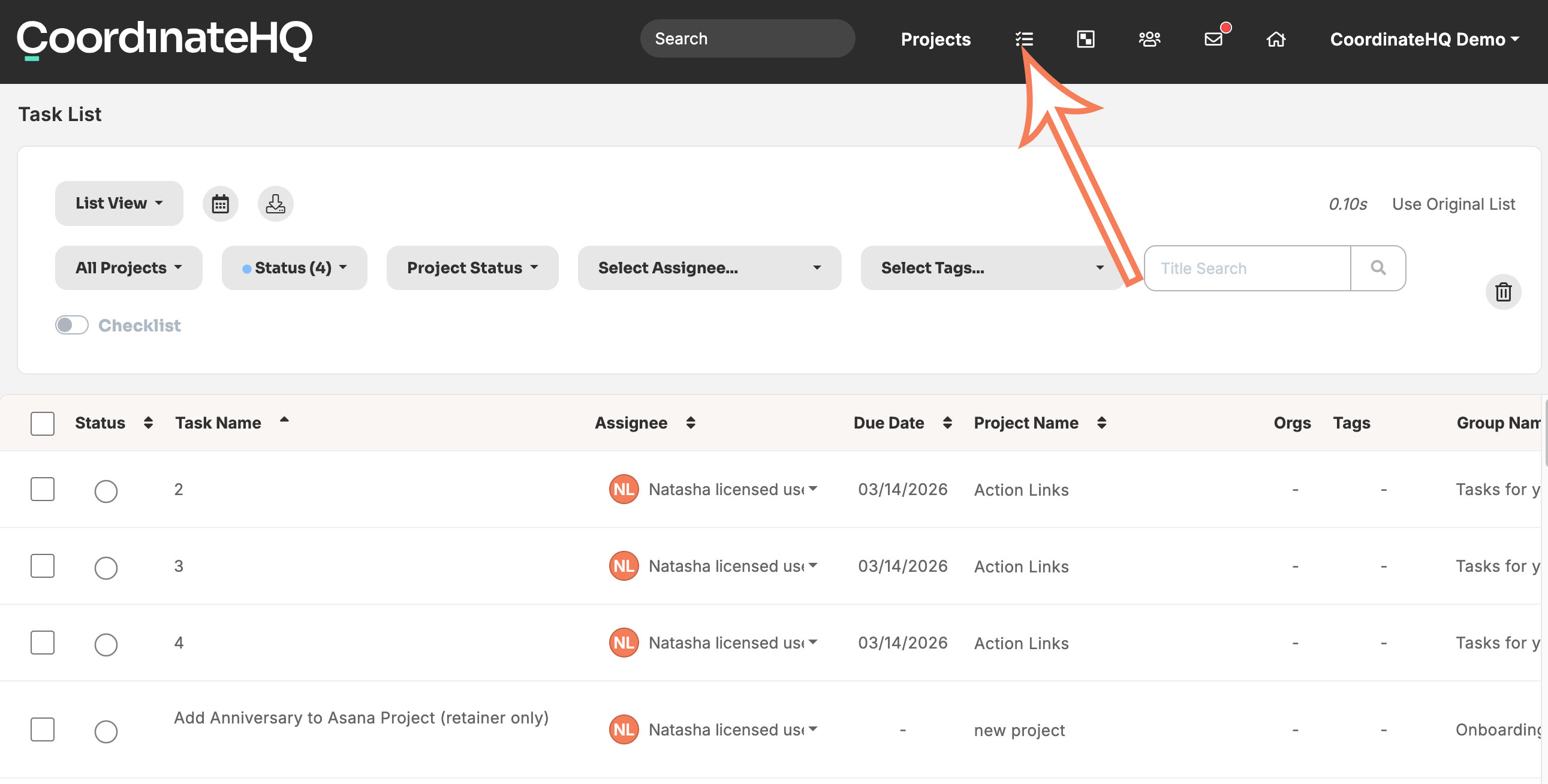Viewport: 1548px width, 784px height.
Task: Click the Checklist label
Action: click(140, 325)
